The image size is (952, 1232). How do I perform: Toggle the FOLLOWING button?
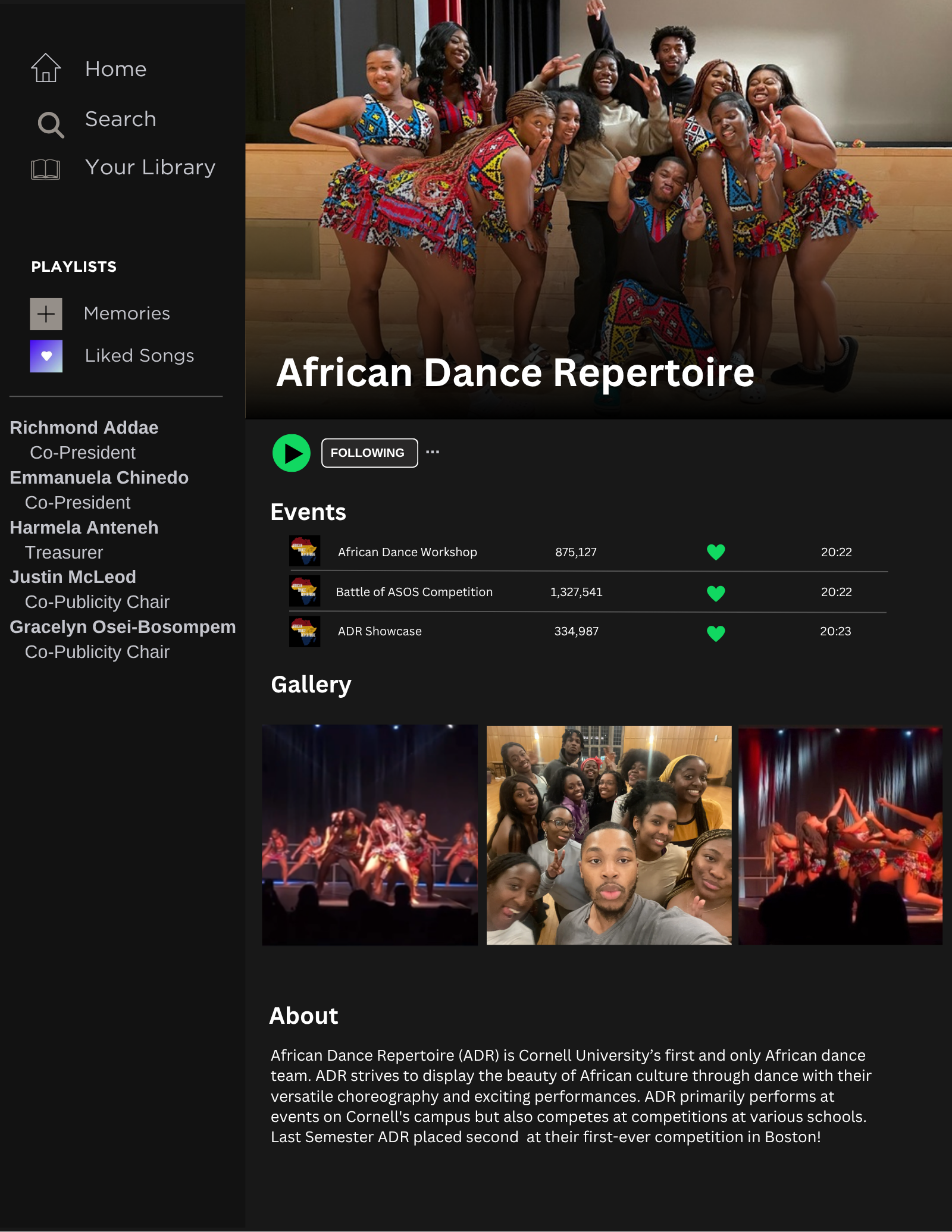(x=369, y=453)
